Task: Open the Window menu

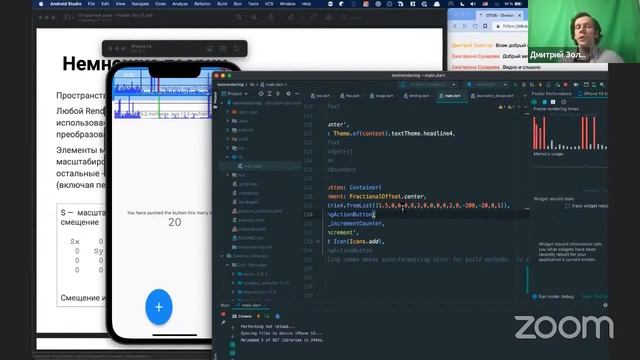Action: point(287,4)
